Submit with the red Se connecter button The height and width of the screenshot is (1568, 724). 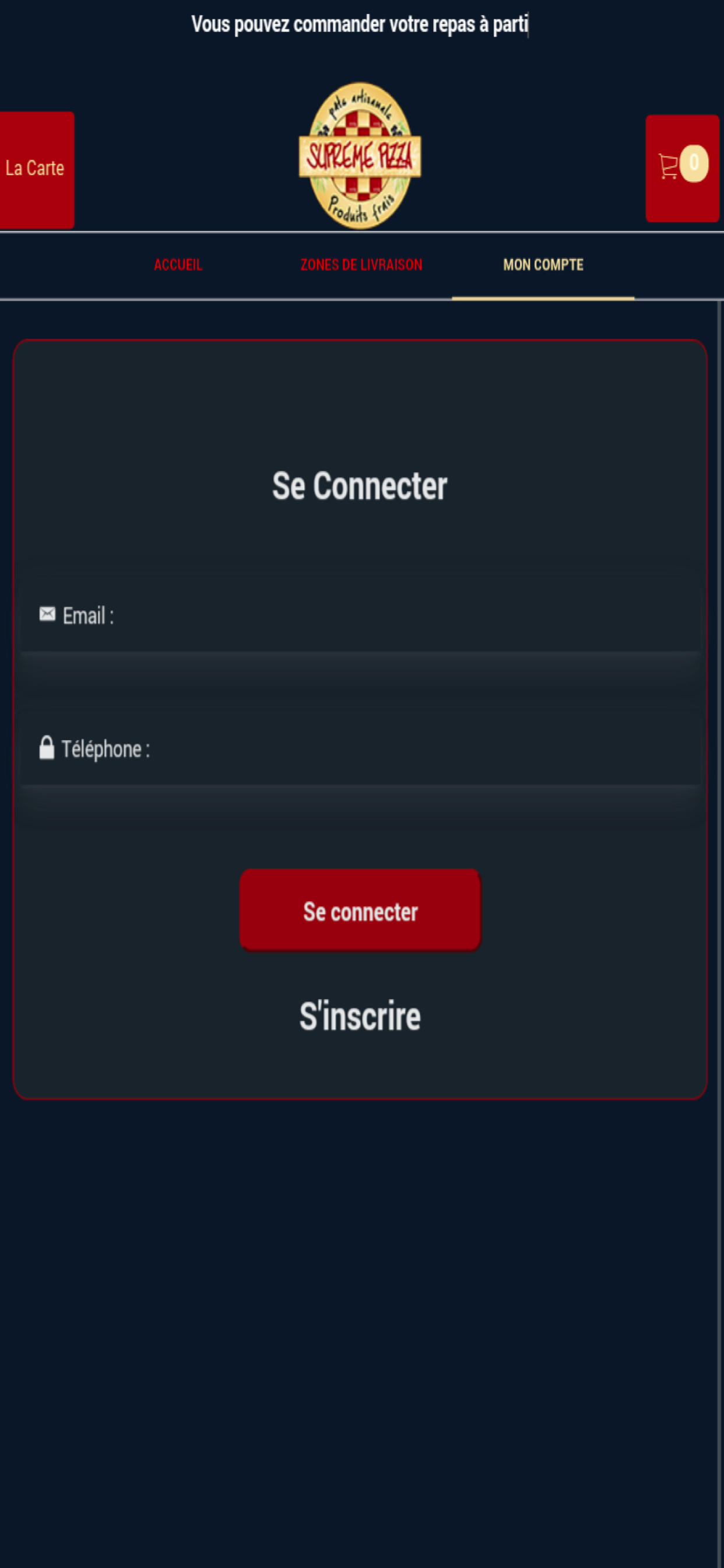360,910
